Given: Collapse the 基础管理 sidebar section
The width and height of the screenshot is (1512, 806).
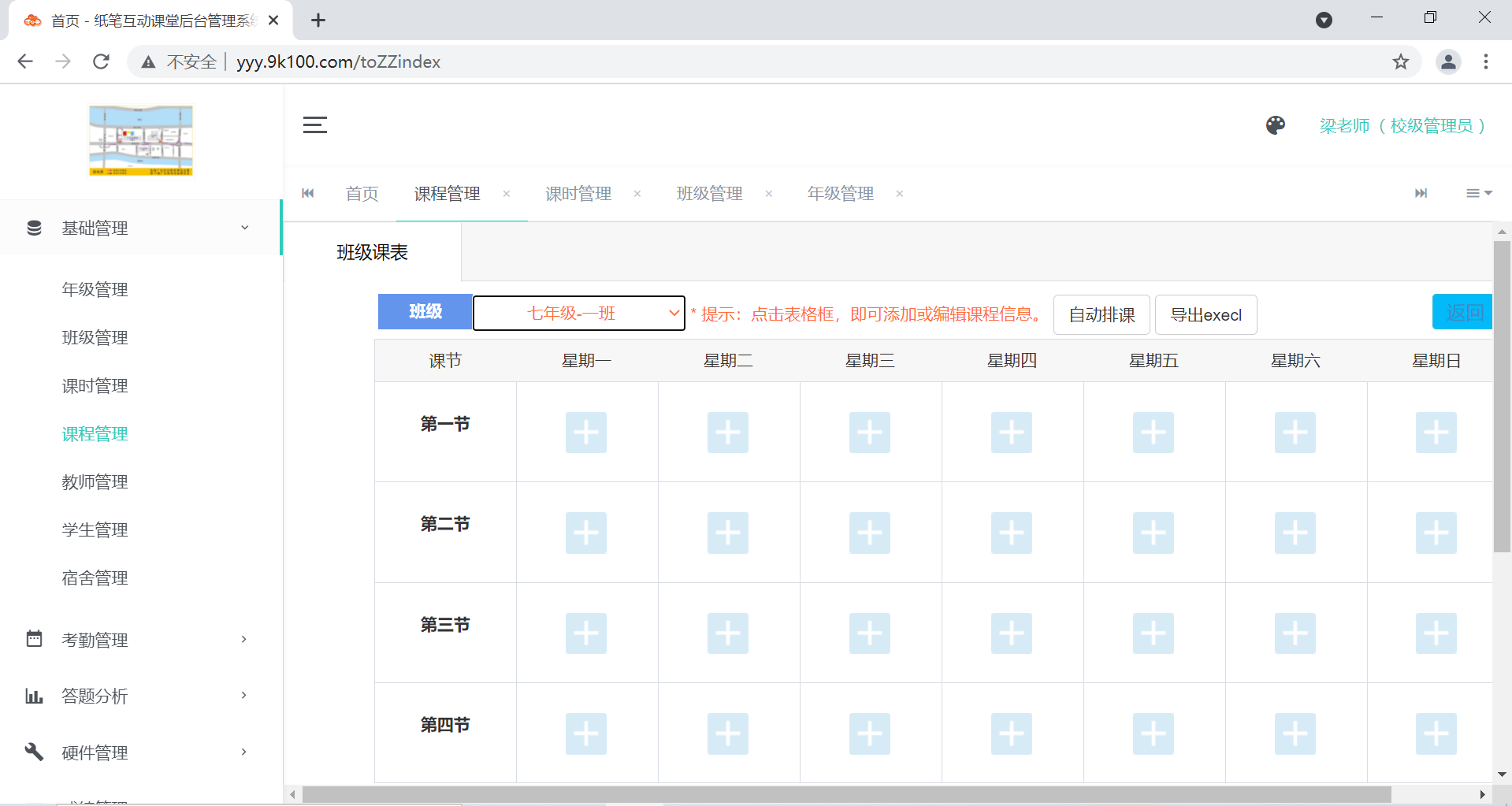Looking at the screenshot, I should click(x=140, y=228).
